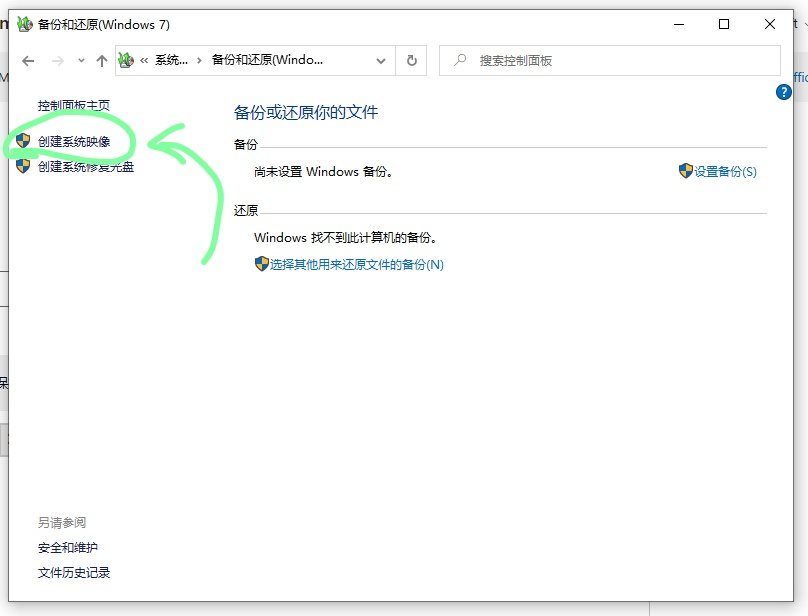Open recent locations dropdown arrow
This screenshot has height=616, width=808.
[81, 61]
